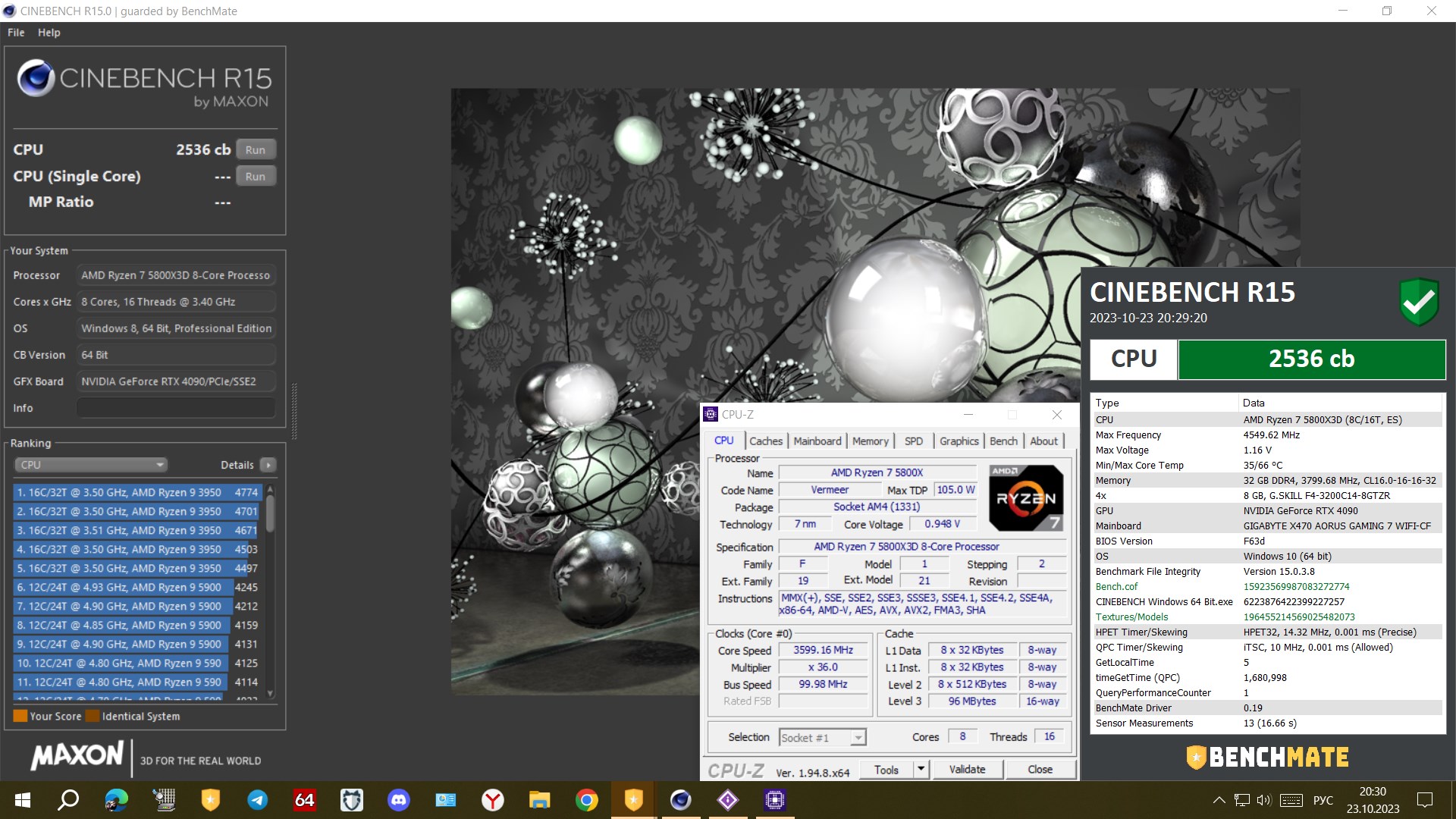Open the first yellow shield taskbar icon
Screen dimensions: 1456x819
pyautogui.click(x=210, y=800)
